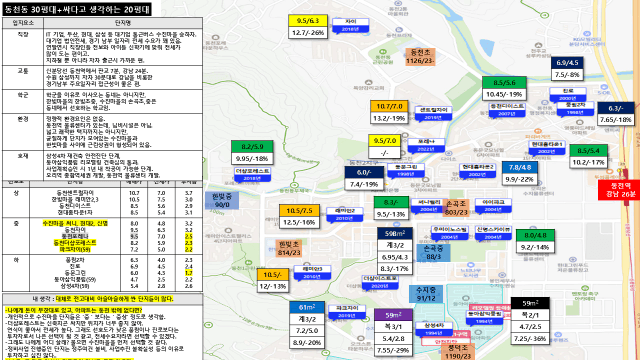Click the green 8.0/4.8 price box
The image size is (640, 360).
[536, 236]
